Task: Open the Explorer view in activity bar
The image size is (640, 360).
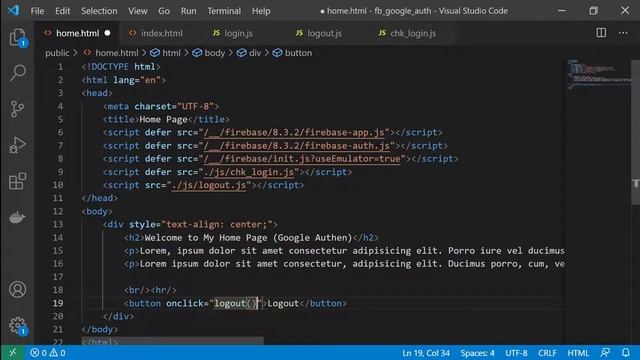Action: (x=17, y=38)
